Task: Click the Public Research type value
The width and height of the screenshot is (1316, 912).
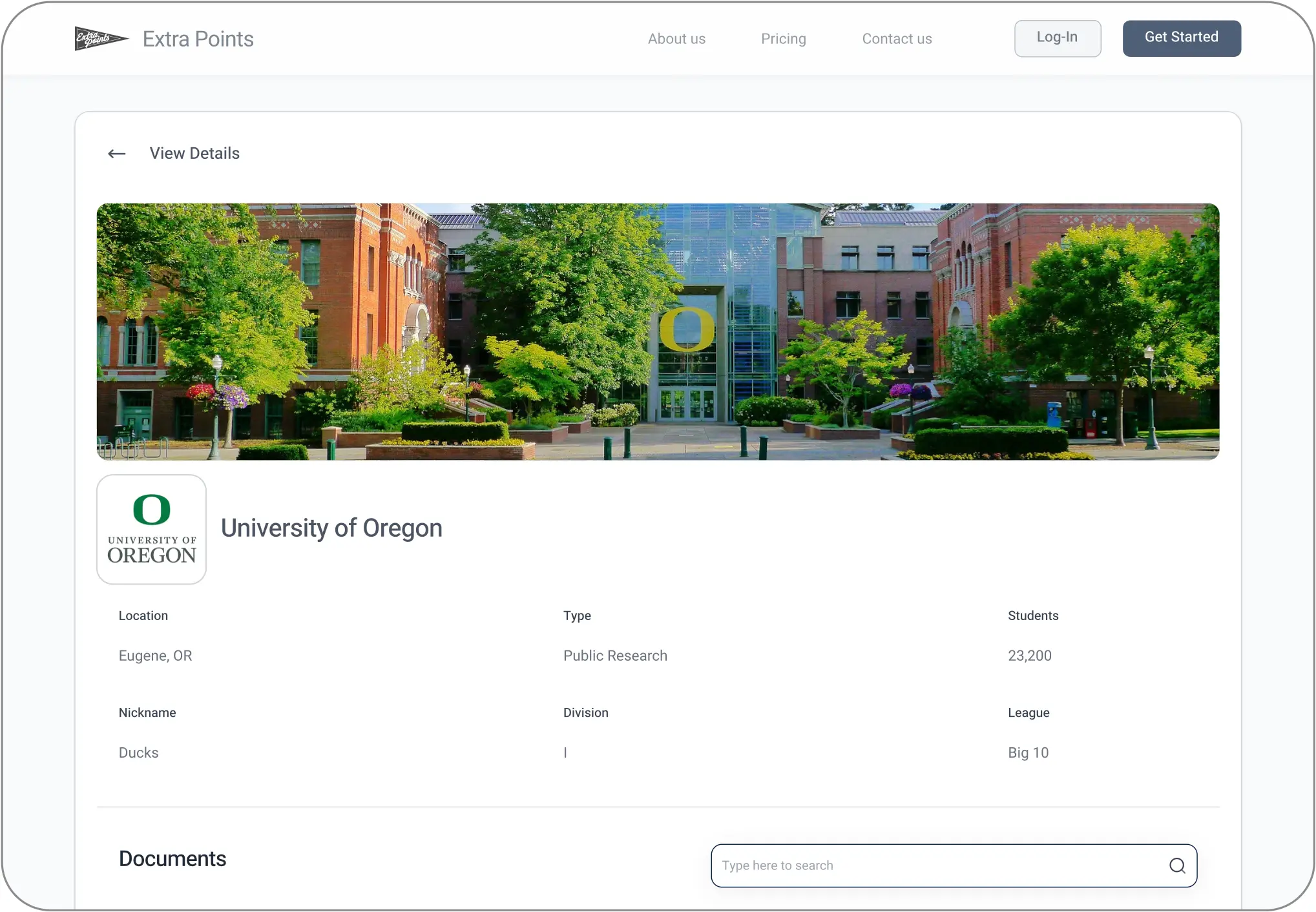Action: pos(615,656)
